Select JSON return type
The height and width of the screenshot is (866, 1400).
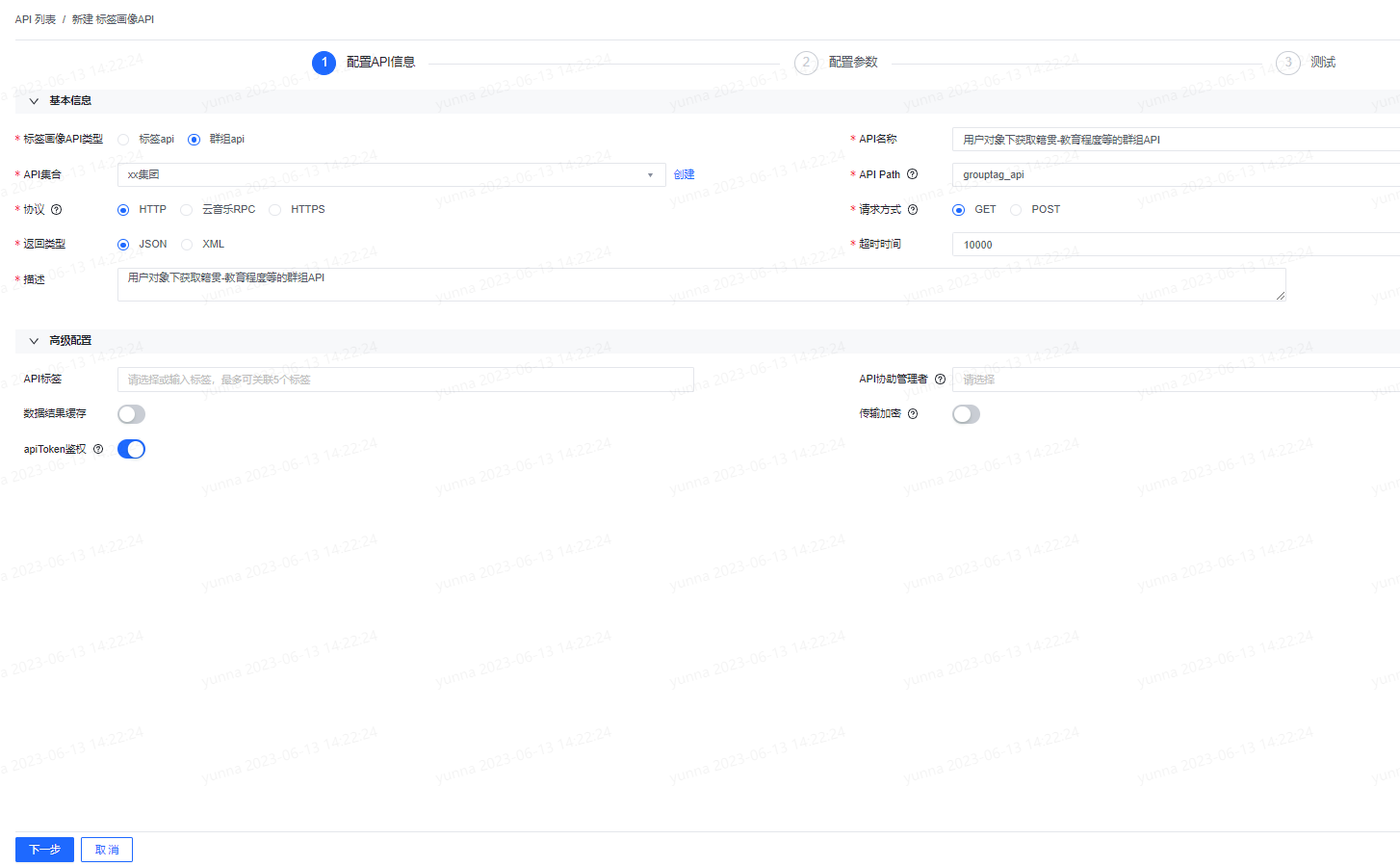(123, 245)
